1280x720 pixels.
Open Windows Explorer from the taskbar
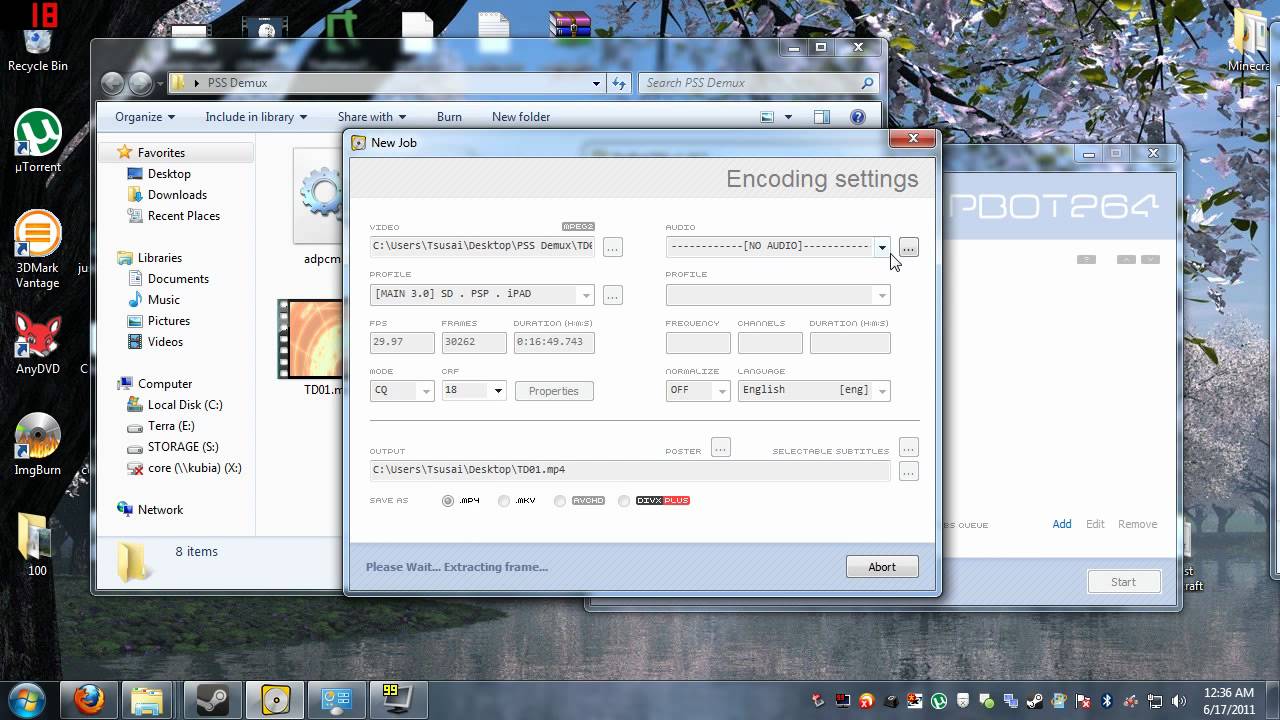(149, 700)
